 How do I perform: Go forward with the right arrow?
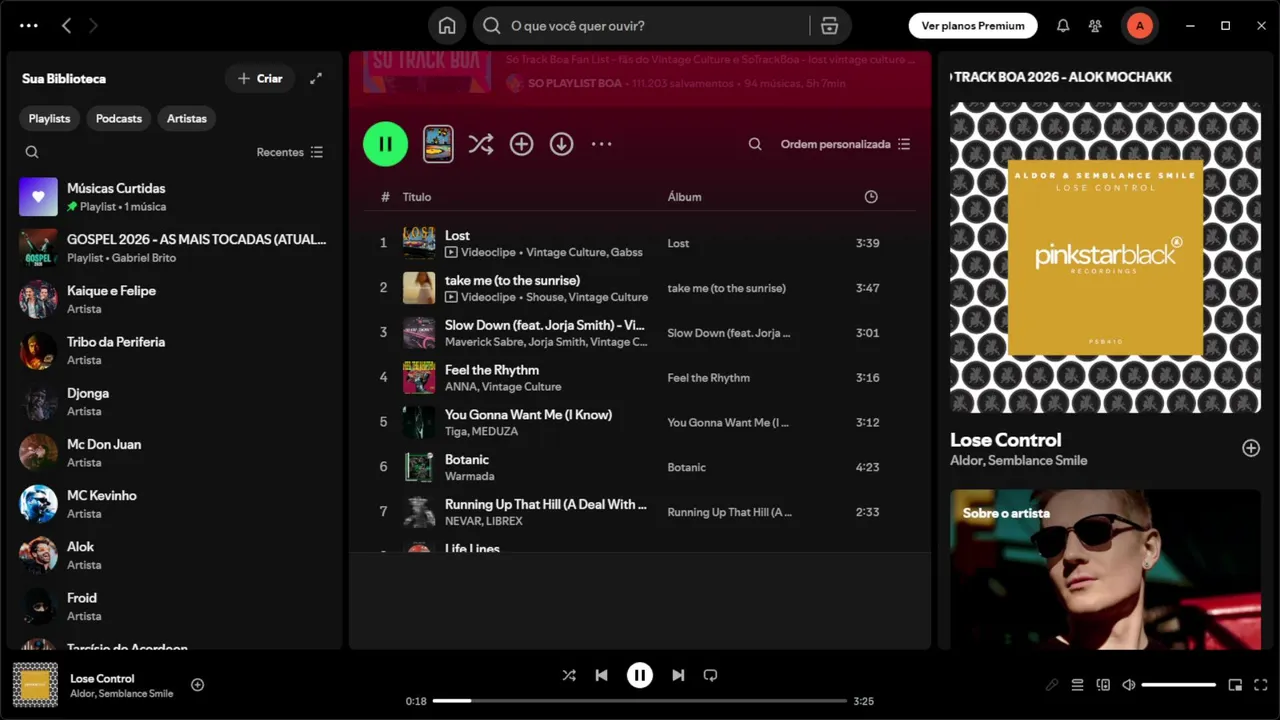(x=93, y=26)
